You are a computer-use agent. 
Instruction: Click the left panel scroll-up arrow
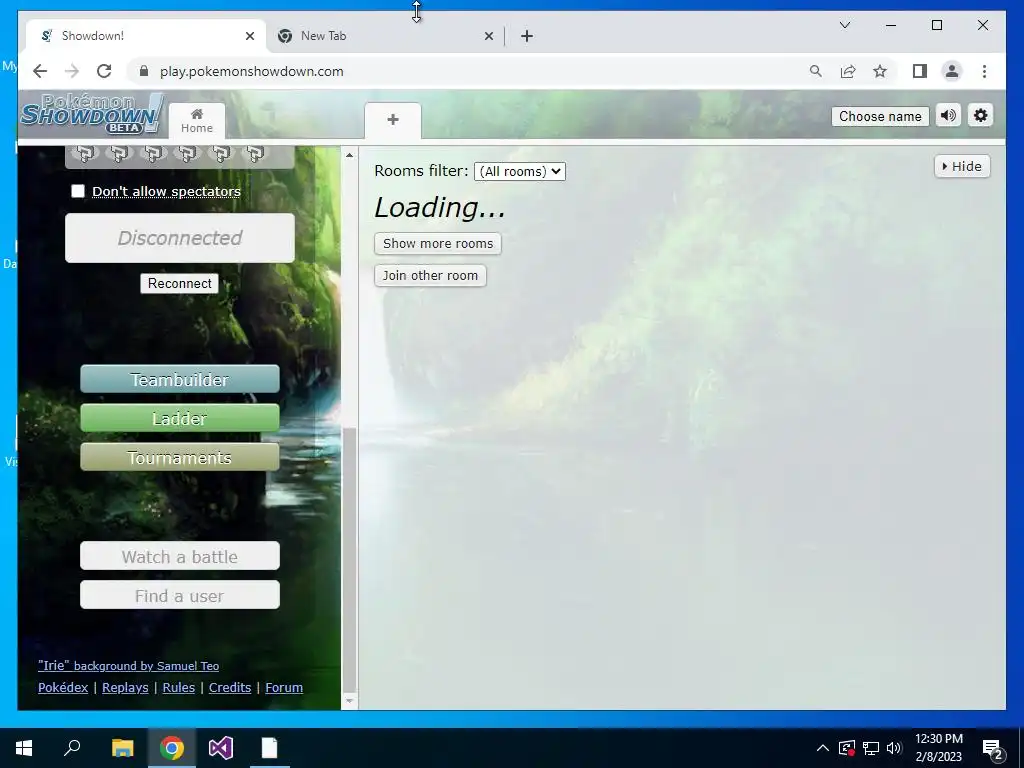349,155
